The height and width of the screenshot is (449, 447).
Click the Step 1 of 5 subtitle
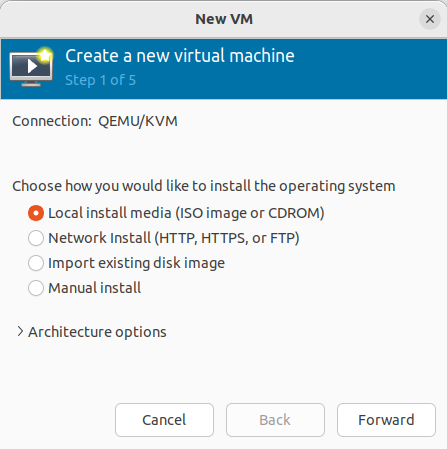point(100,80)
